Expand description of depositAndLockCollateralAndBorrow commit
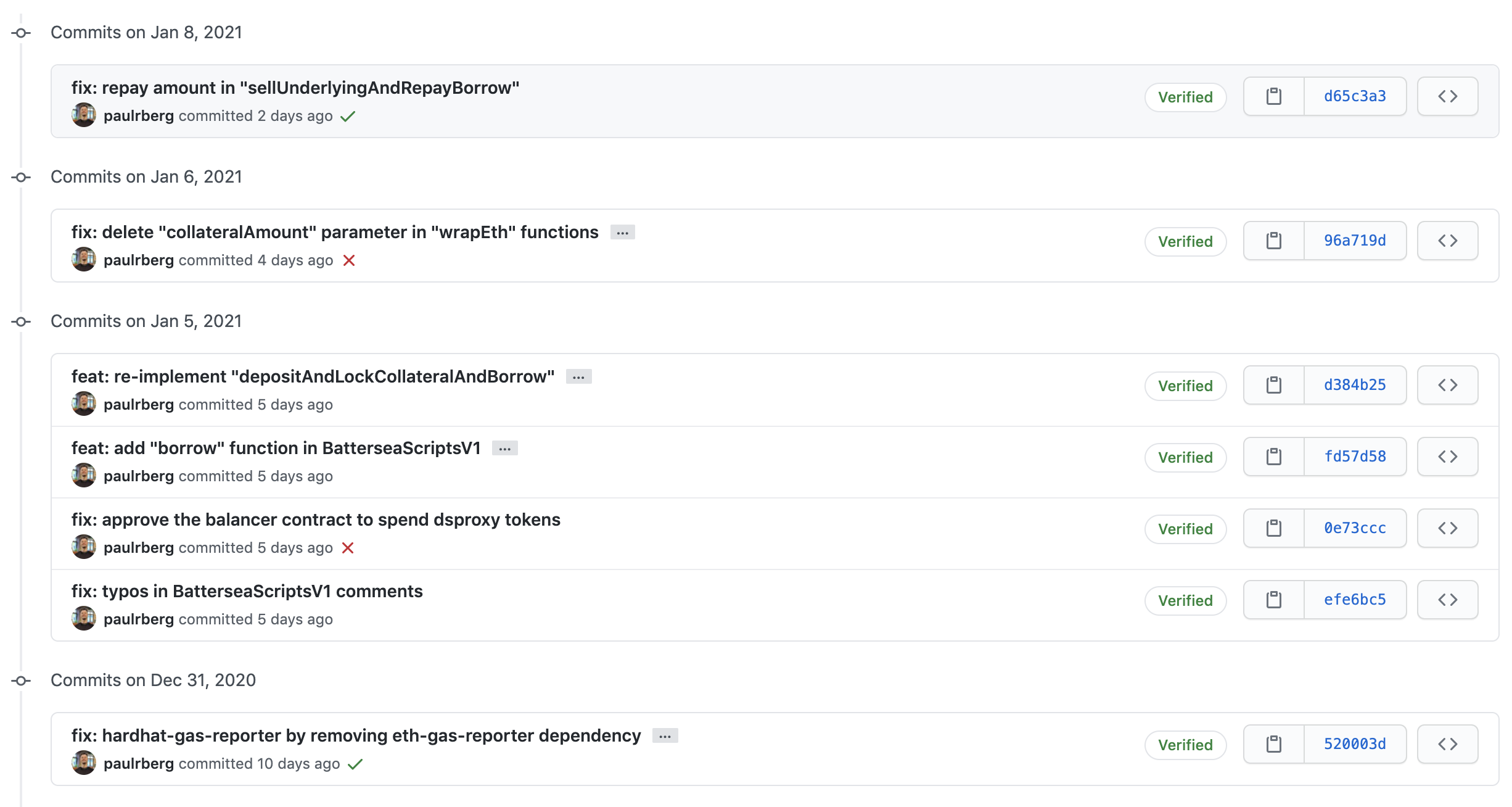 [578, 377]
